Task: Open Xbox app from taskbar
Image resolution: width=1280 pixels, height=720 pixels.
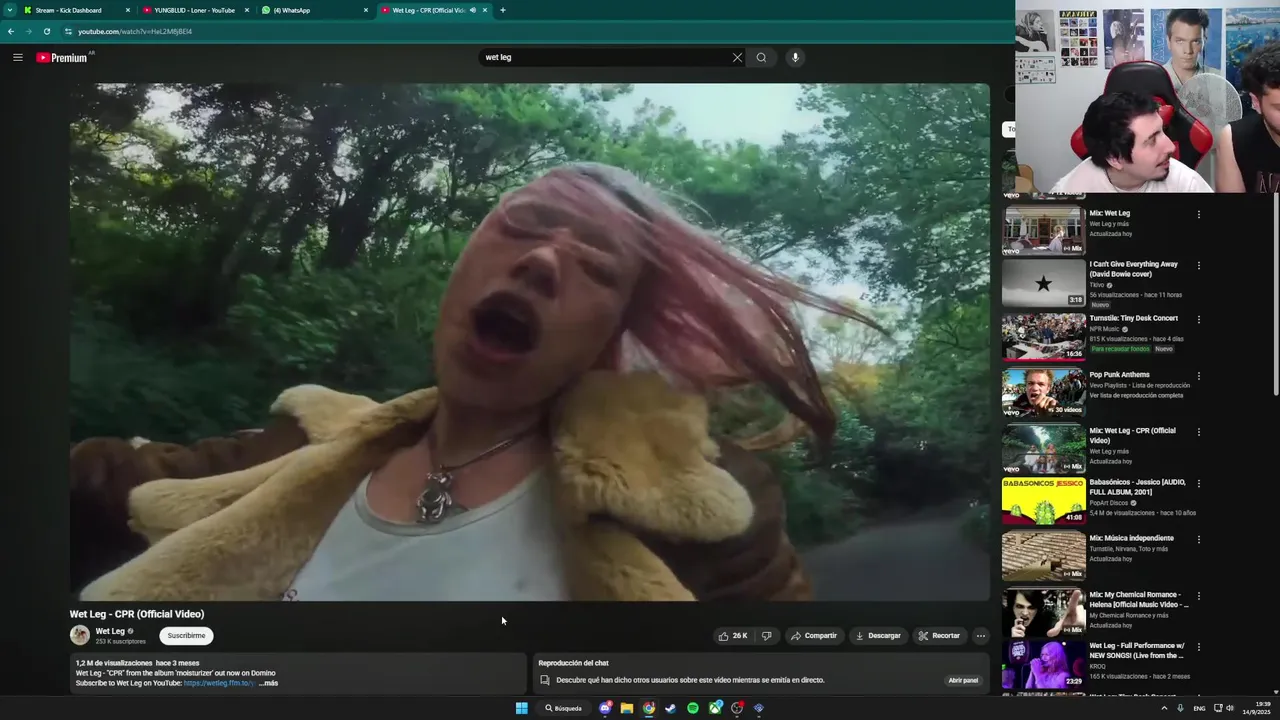Action: pyautogui.click(x=715, y=708)
